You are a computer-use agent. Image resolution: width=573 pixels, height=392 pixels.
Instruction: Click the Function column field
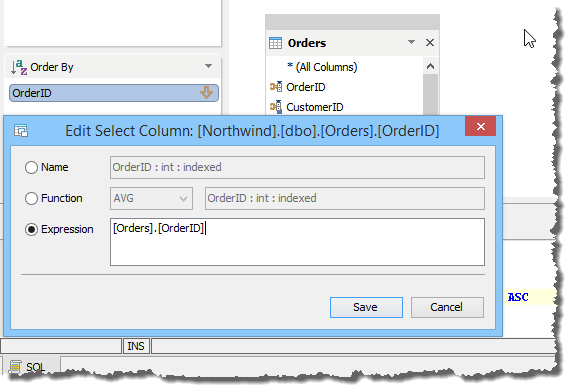click(x=345, y=198)
